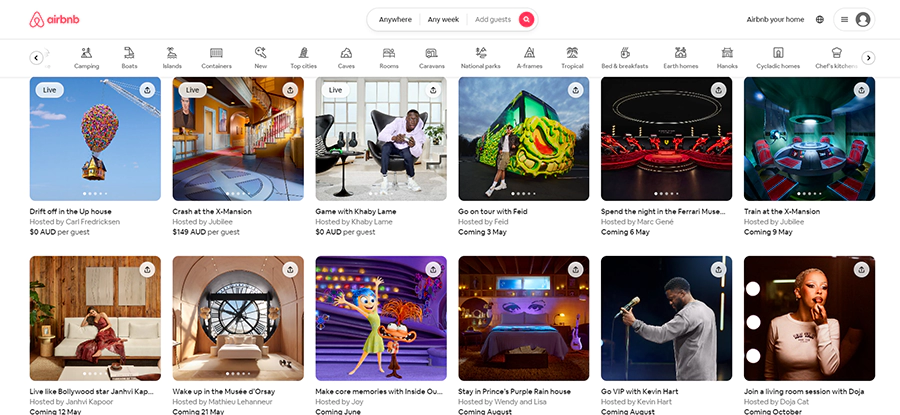Image resolution: width=900 pixels, height=415 pixels.
Task: Click Airbnb your home link
Action: tap(775, 20)
